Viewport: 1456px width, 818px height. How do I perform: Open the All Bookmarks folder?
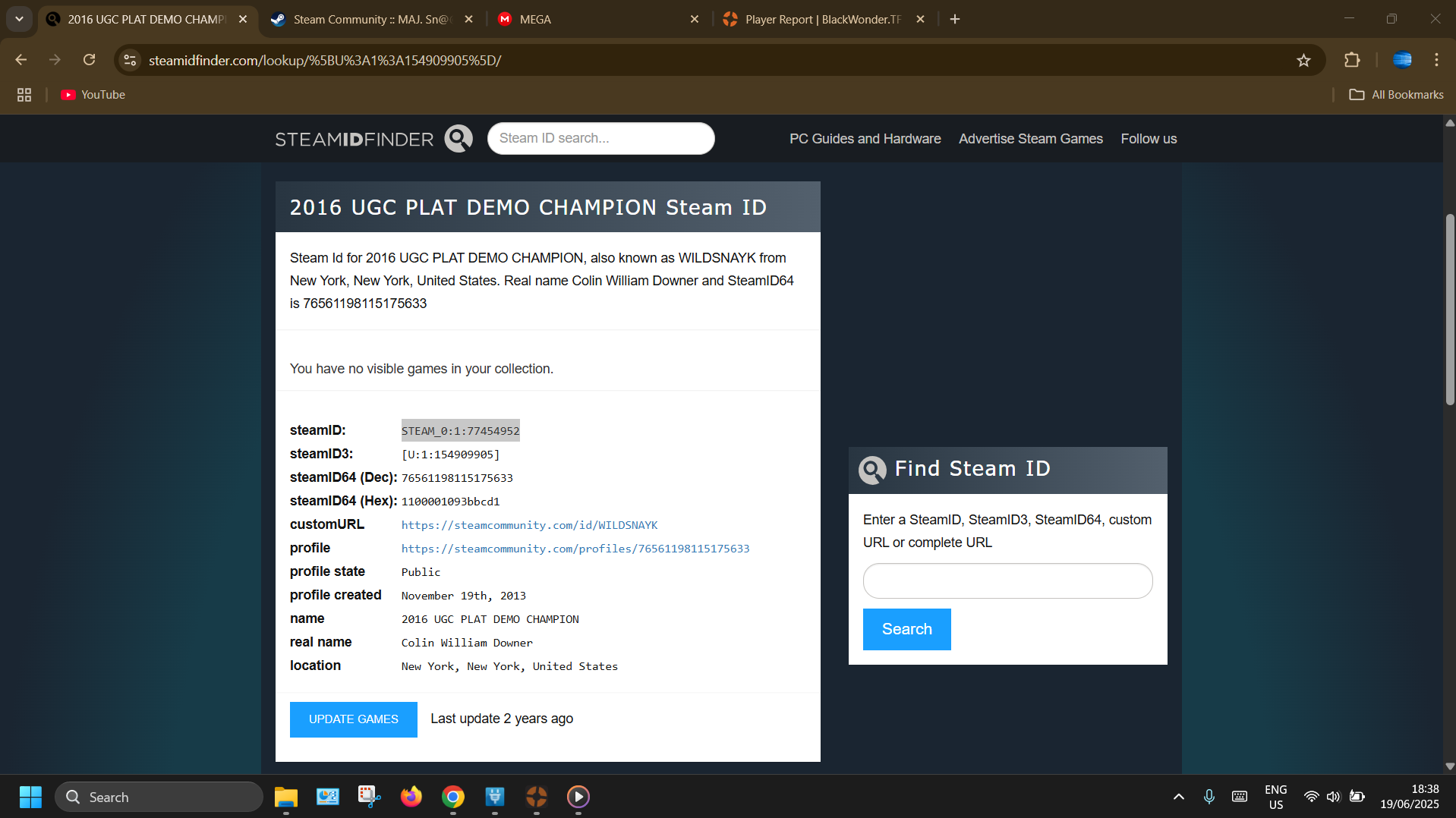[1396, 95]
